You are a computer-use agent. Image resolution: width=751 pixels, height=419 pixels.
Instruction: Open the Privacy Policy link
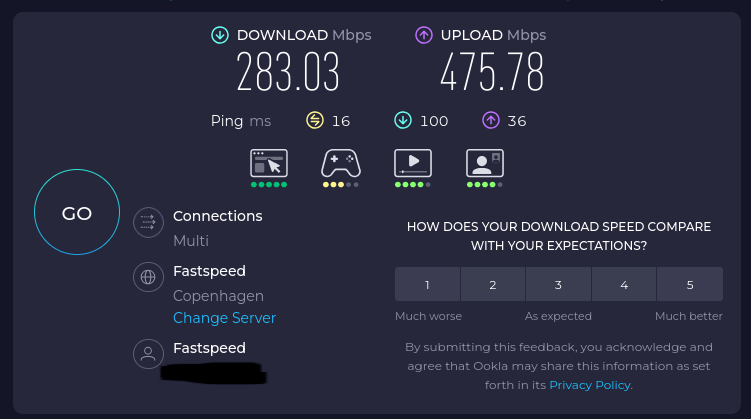(590, 385)
